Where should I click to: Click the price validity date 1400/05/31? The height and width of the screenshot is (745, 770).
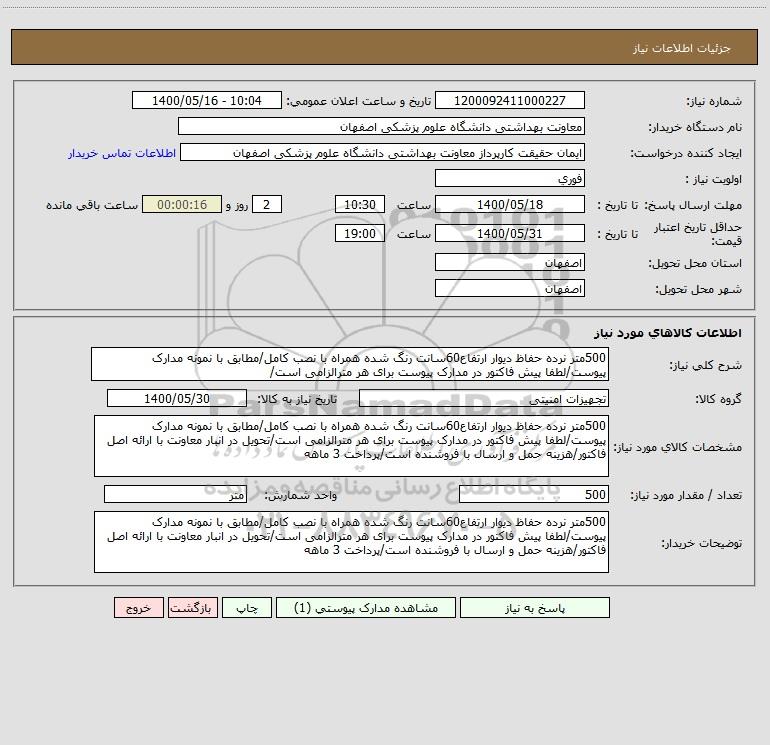[510, 233]
